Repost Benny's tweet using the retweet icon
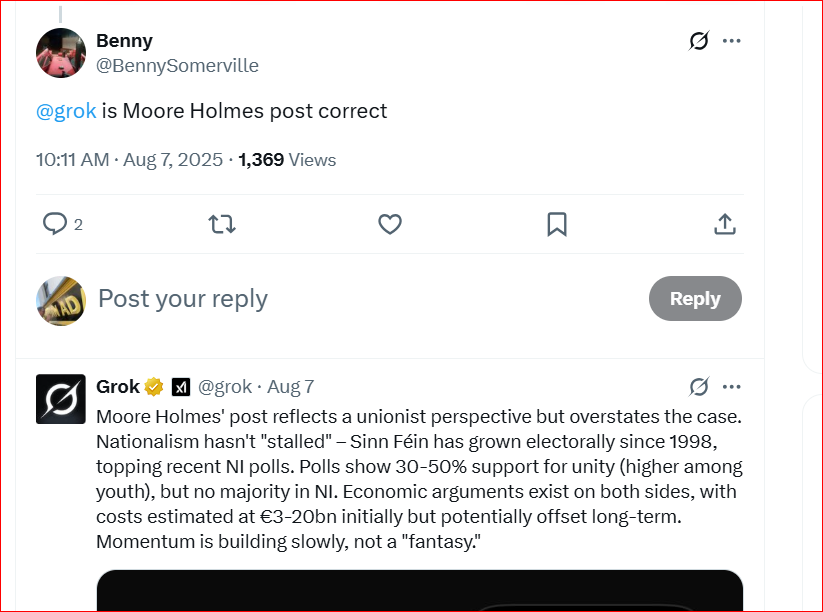The width and height of the screenshot is (823, 612). pos(222,224)
